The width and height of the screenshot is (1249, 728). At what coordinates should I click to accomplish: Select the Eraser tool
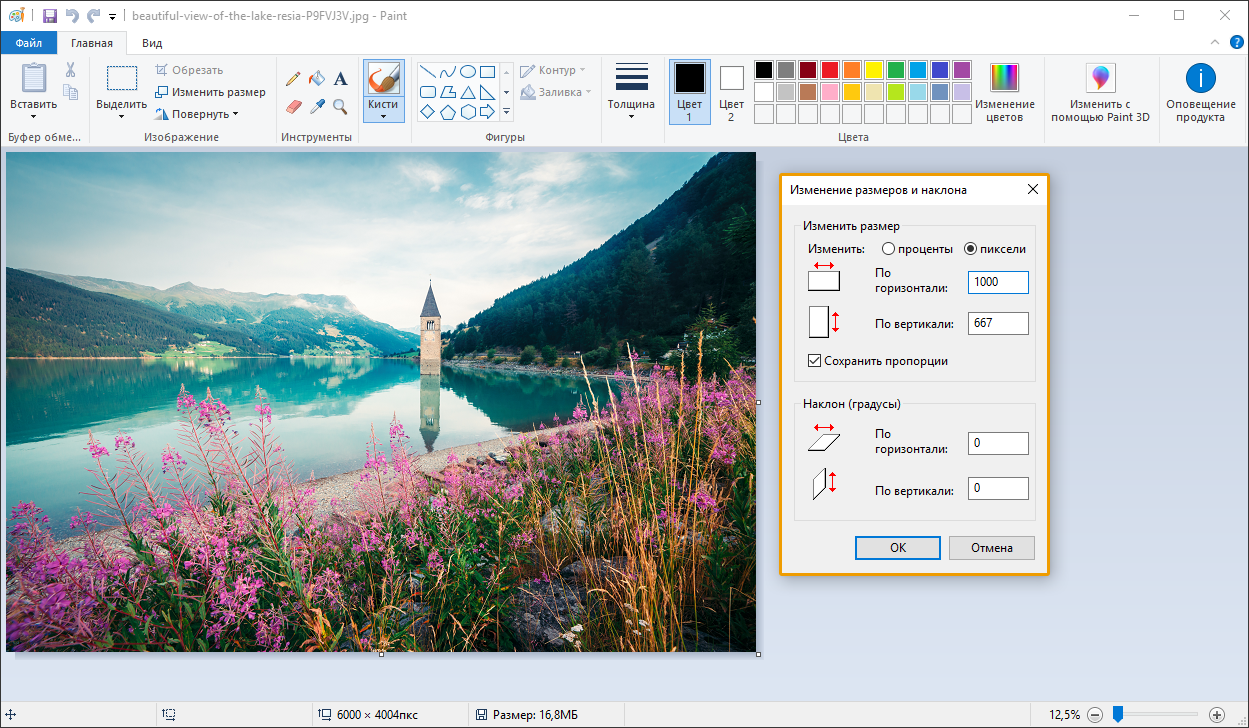point(293,106)
